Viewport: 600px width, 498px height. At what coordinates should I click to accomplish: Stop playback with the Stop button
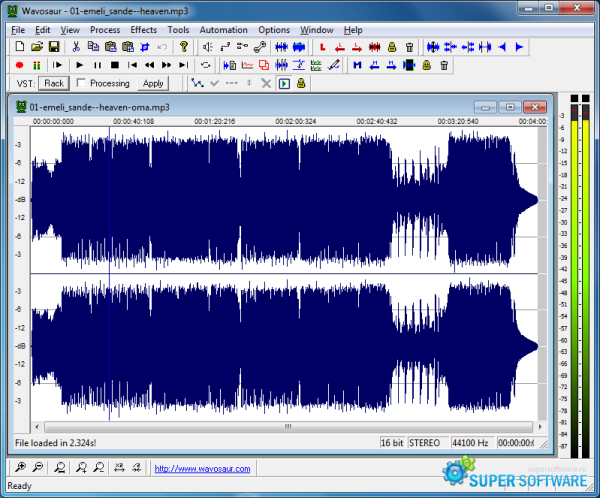114,65
